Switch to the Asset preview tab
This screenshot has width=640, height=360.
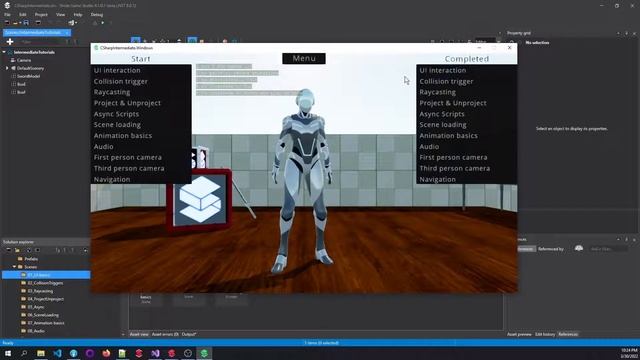pyautogui.click(x=519, y=334)
